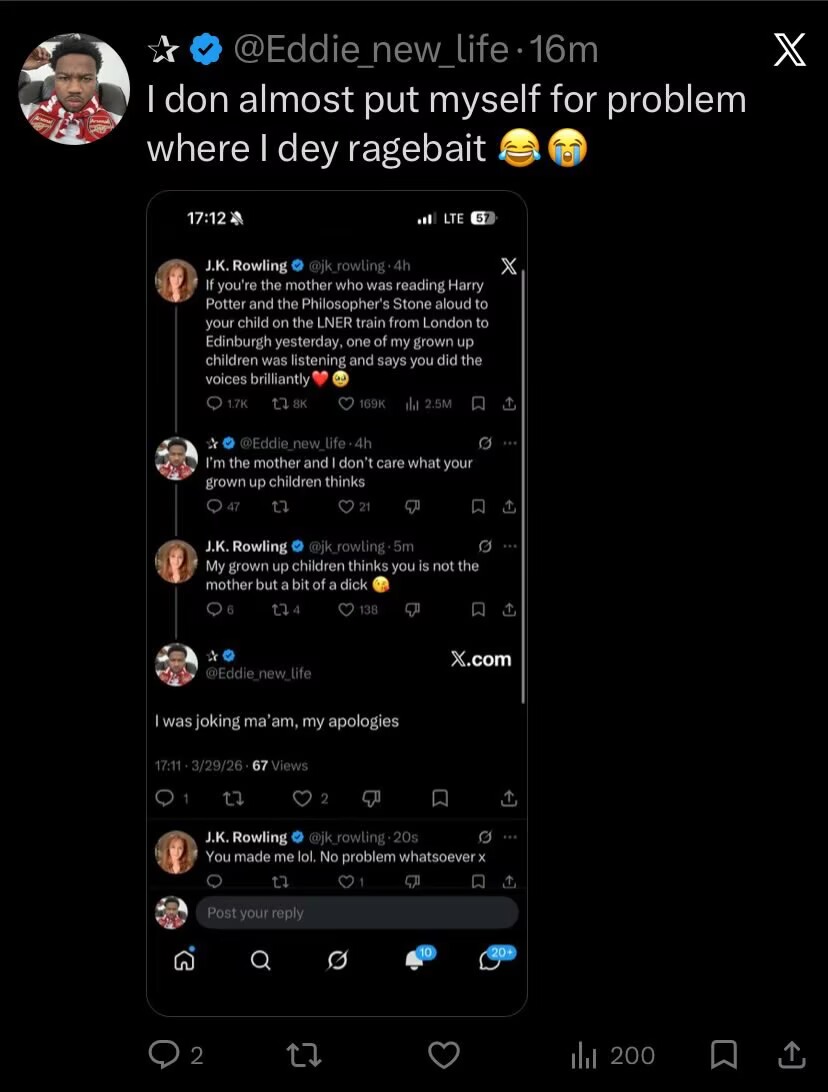Viewport: 828px width, 1092px height.
Task: Click the X logo at top right
Action: pyautogui.click(x=790, y=51)
